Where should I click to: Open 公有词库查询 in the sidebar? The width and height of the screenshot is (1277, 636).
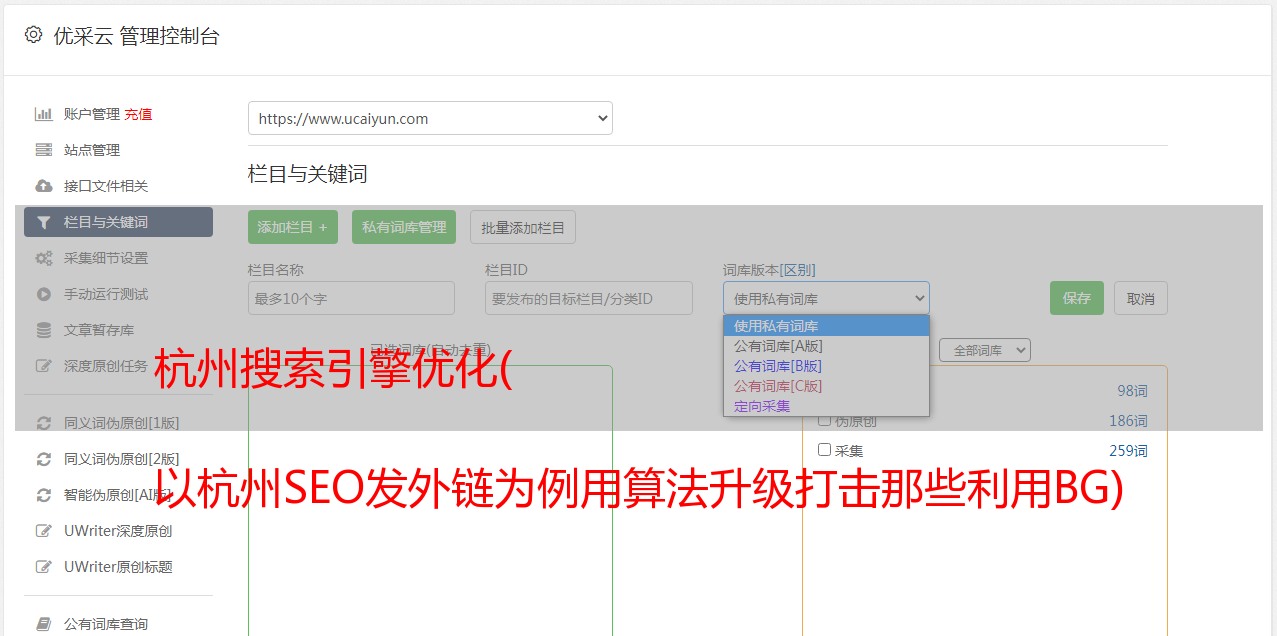point(106,624)
